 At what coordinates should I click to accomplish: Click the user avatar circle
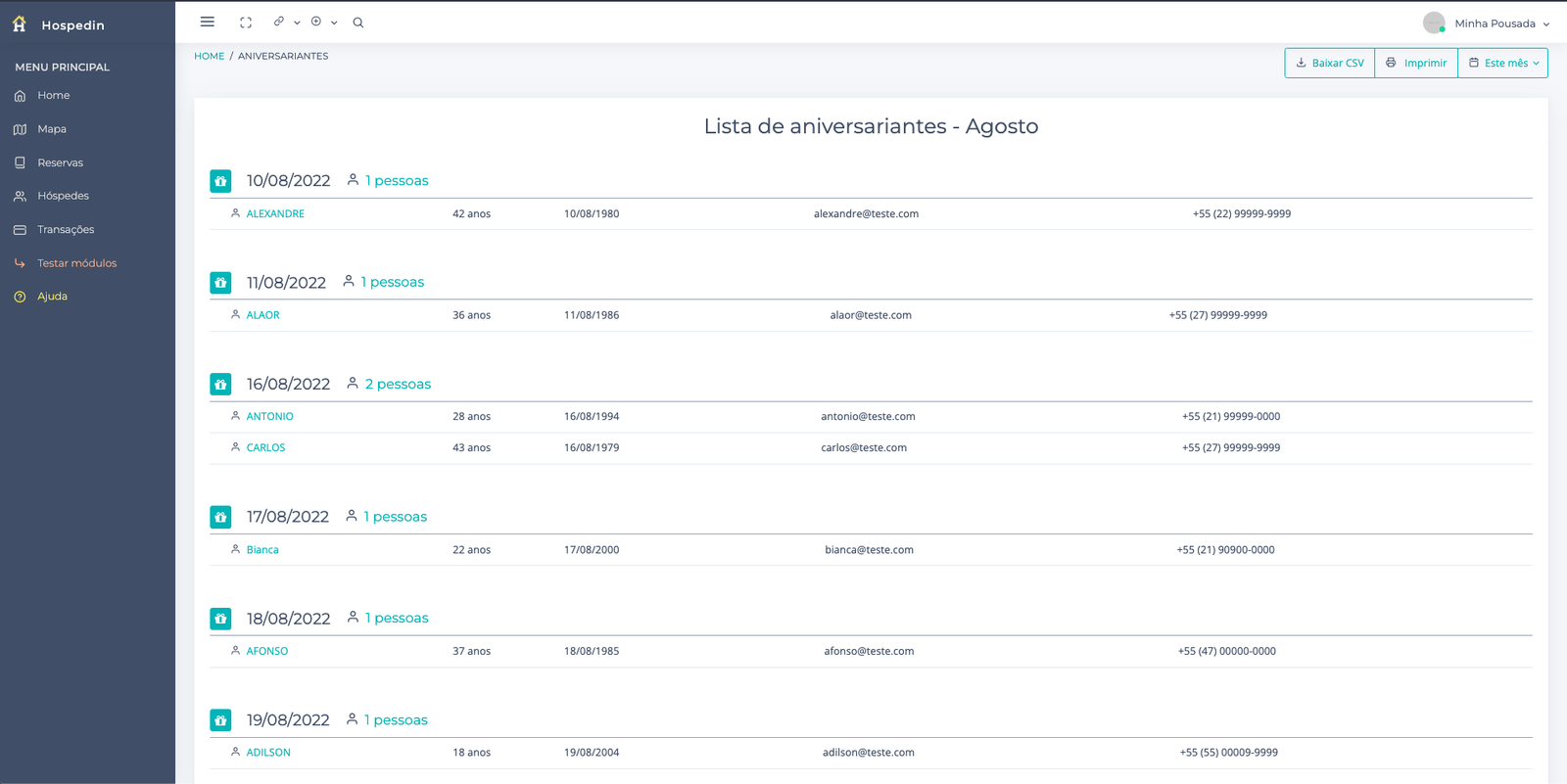(1434, 23)
